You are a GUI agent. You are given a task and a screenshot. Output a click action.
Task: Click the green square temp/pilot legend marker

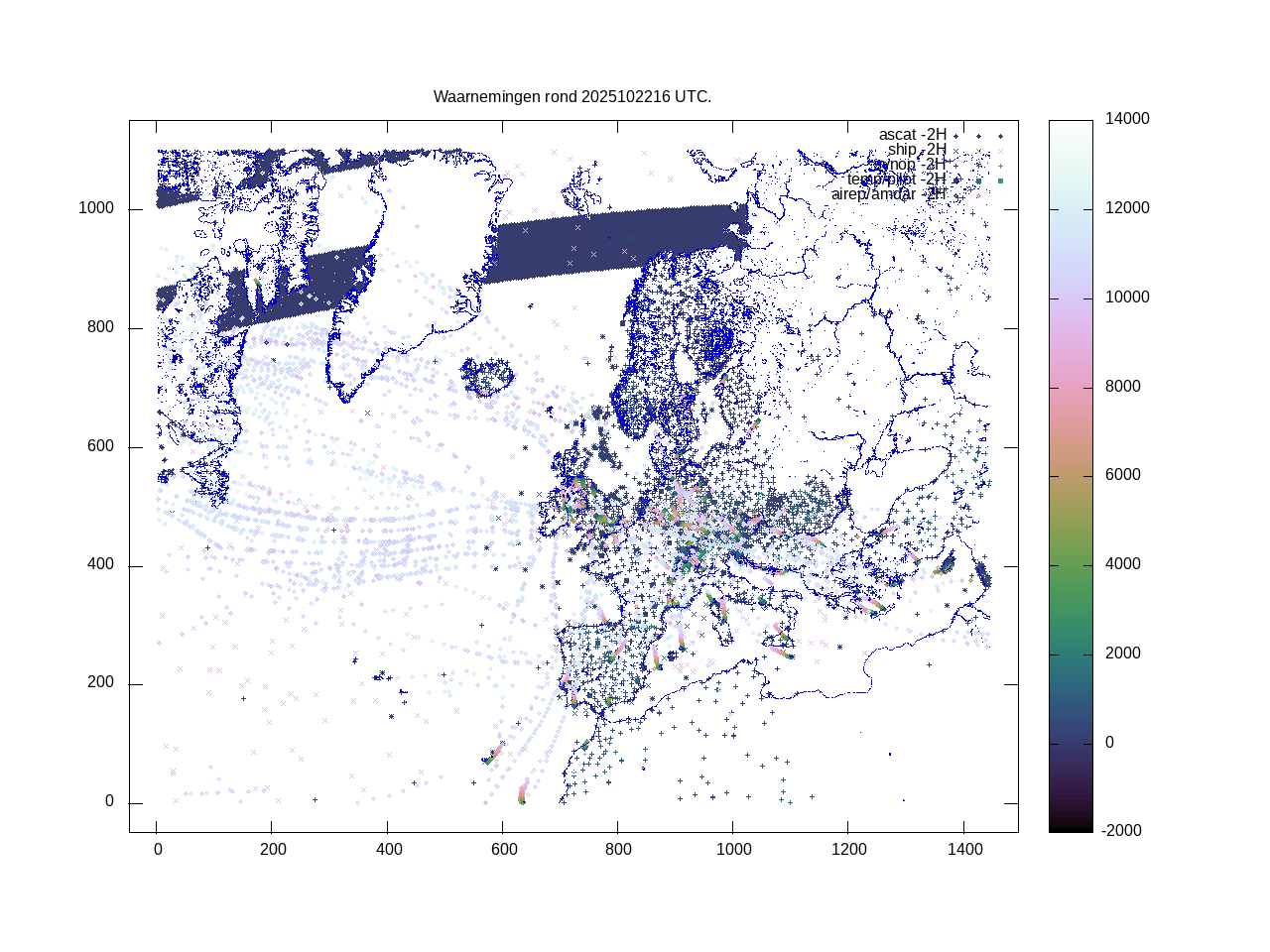pyautogui.click(x=1000, y=180)
